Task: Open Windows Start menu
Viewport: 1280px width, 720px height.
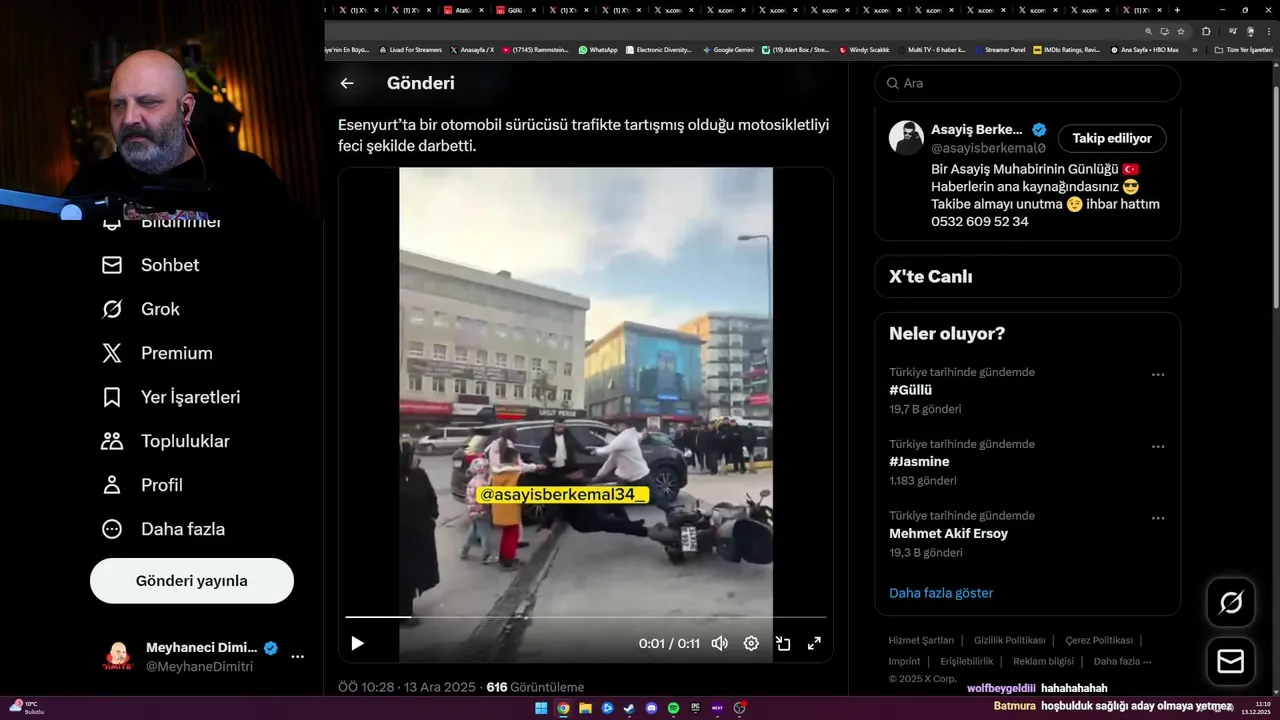Action: point(541,708)
